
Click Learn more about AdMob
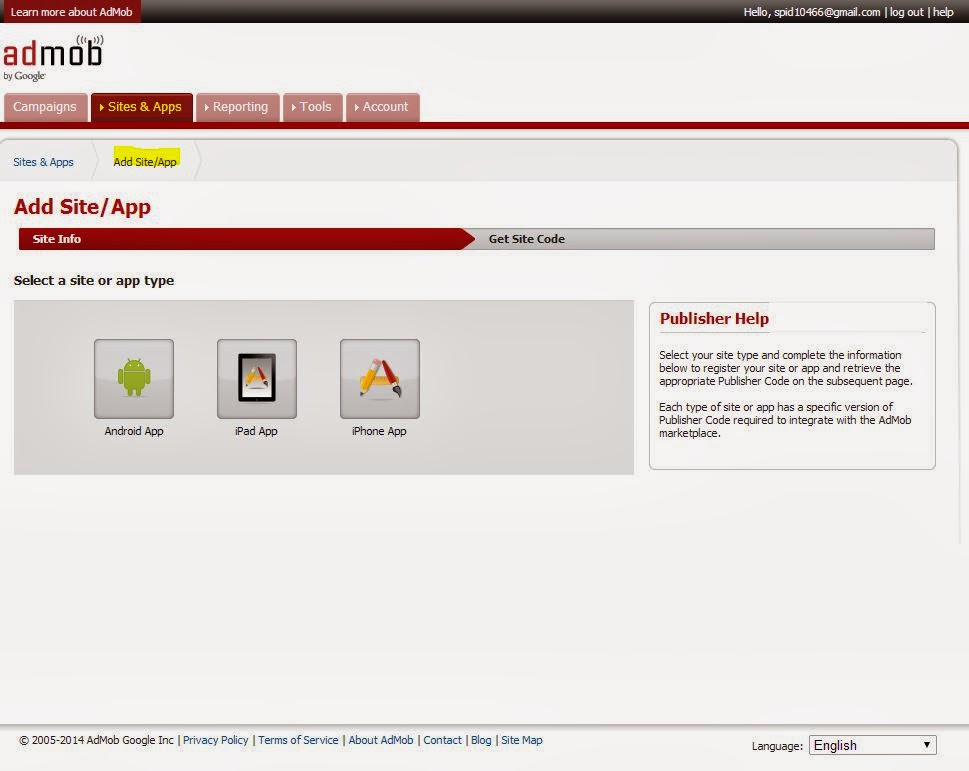pyautogui.click(x=71, y=12)
